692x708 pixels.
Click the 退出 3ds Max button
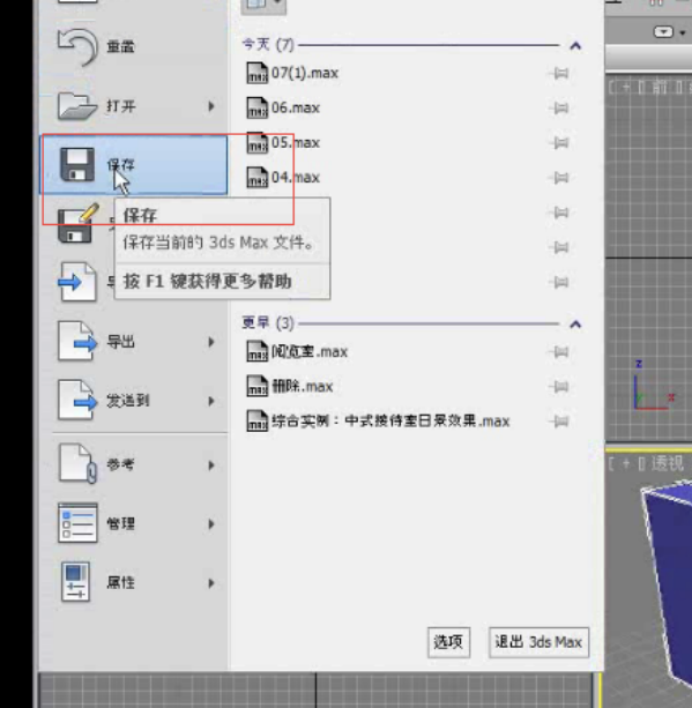pyautogui.click(x=539, y=642)
